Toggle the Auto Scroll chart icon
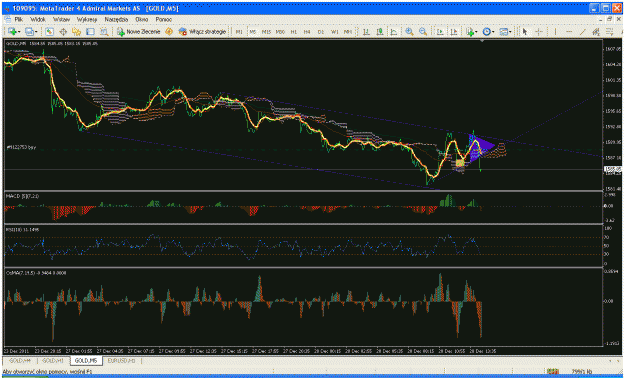Viewport: 625px width, 378px height. (440, 32)
